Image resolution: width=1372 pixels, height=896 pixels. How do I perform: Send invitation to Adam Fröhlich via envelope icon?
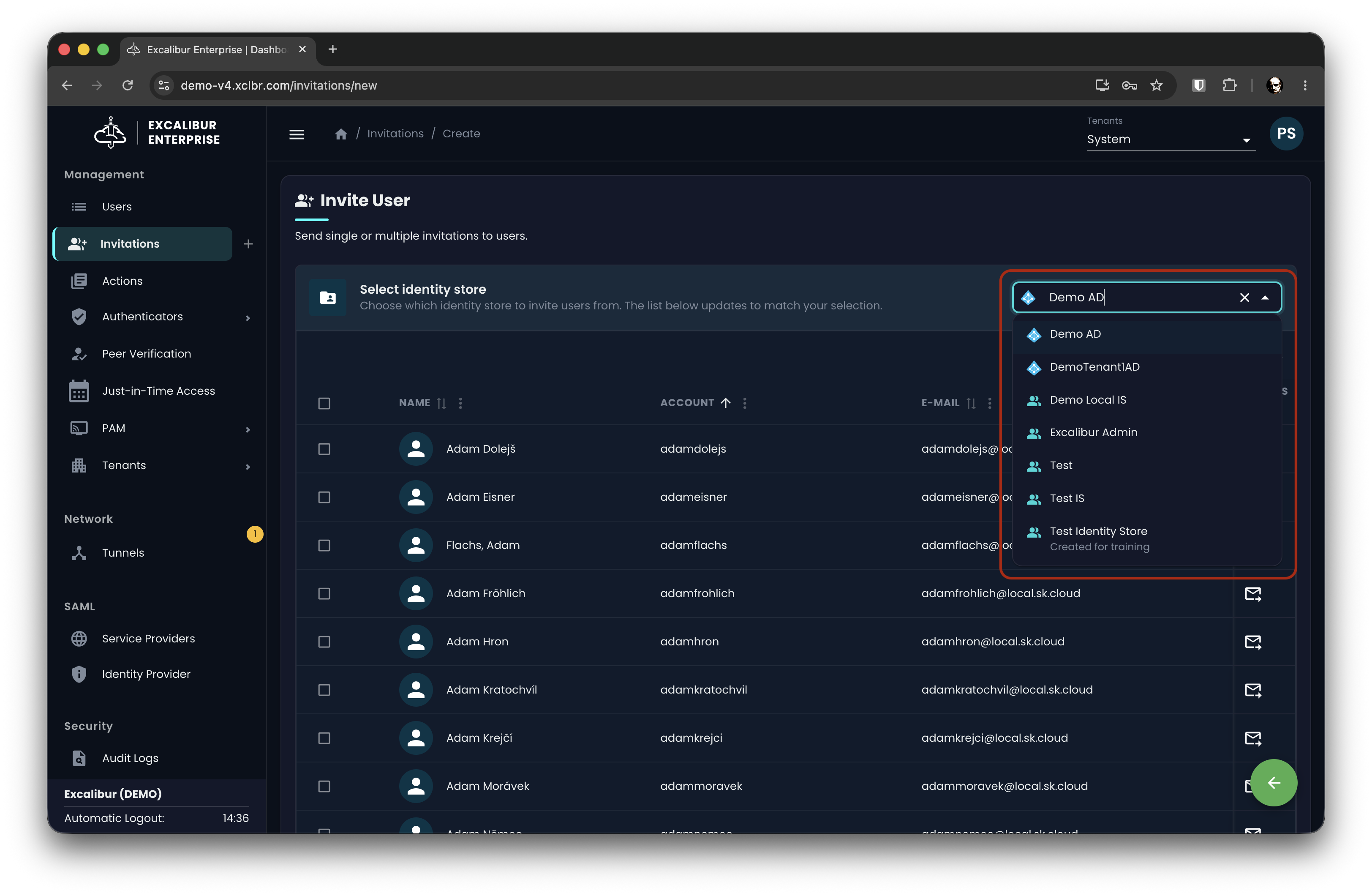[1253, 594]
